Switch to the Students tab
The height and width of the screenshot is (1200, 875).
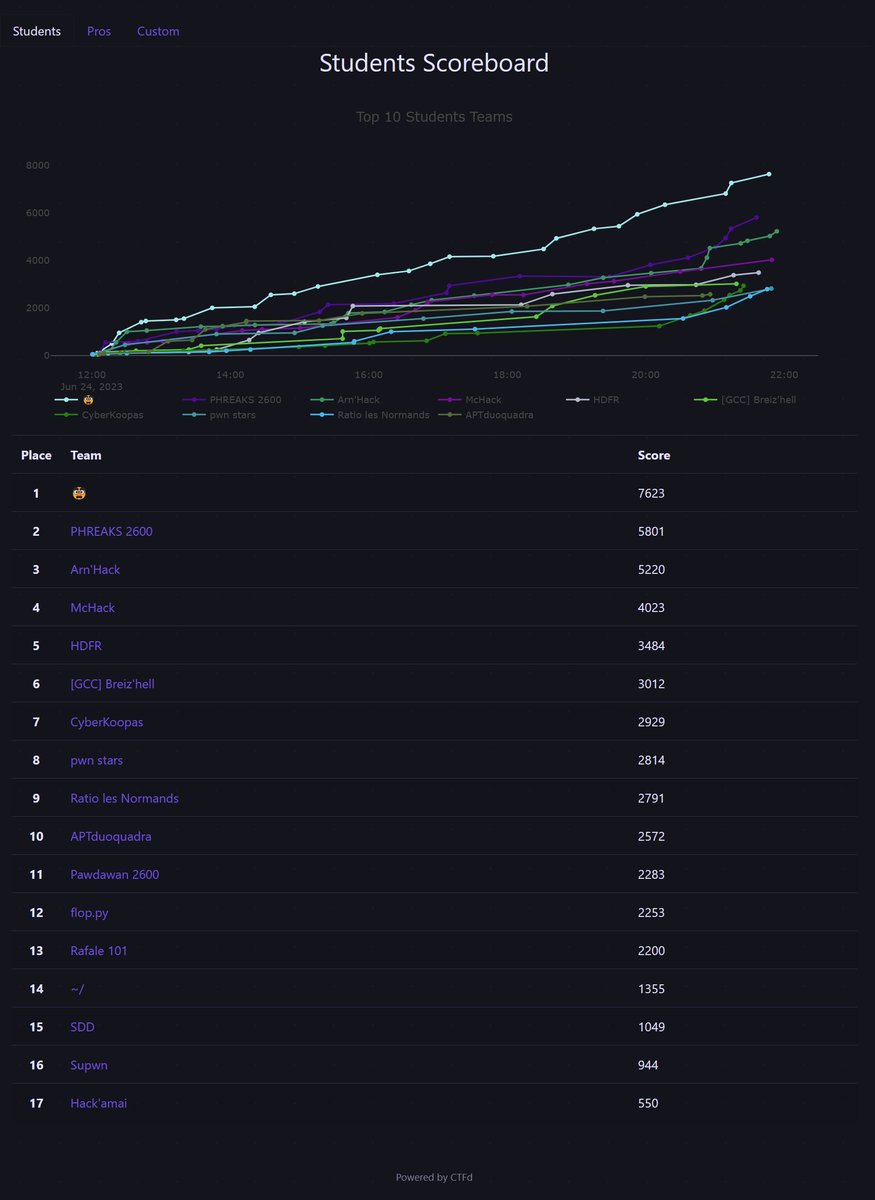point(37,31)
